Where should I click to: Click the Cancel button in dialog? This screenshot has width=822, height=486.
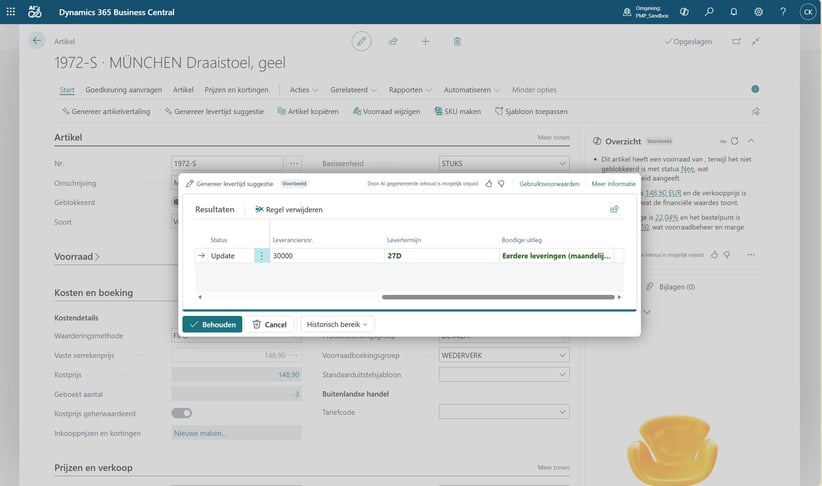[x=269, y=324]
